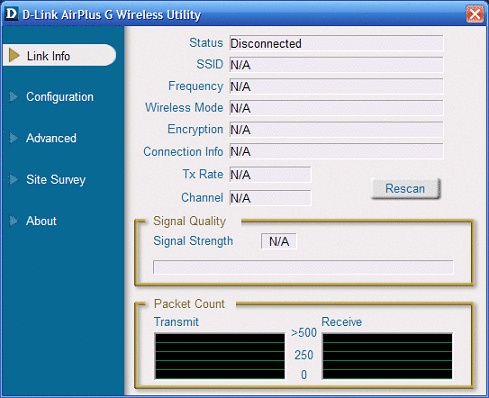
Task: Click the Signal Strength label
Action: tap(193, 241)
